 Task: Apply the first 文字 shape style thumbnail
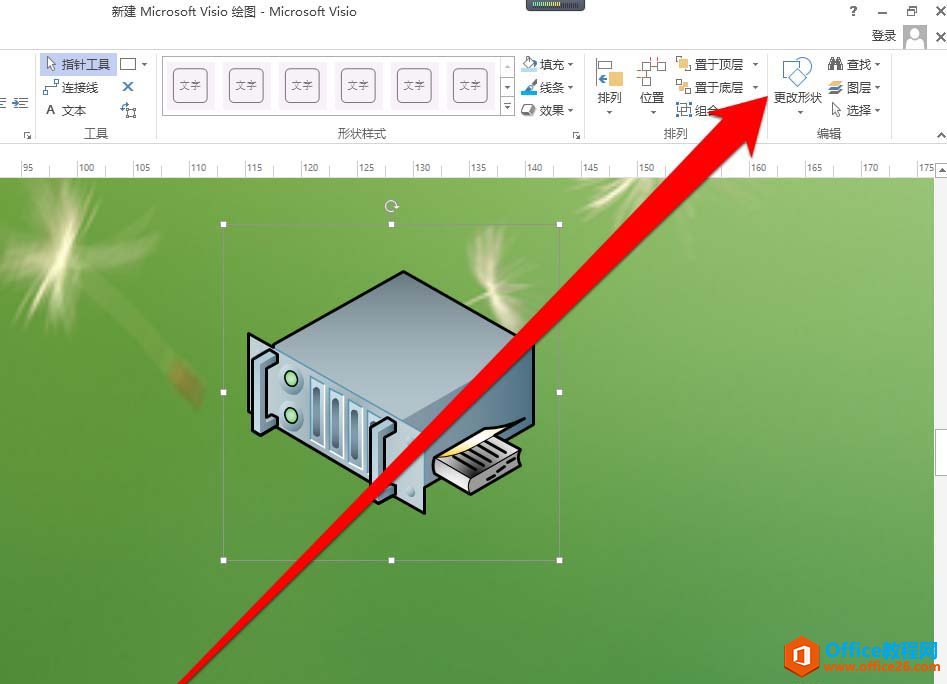(x=190, y=86)
